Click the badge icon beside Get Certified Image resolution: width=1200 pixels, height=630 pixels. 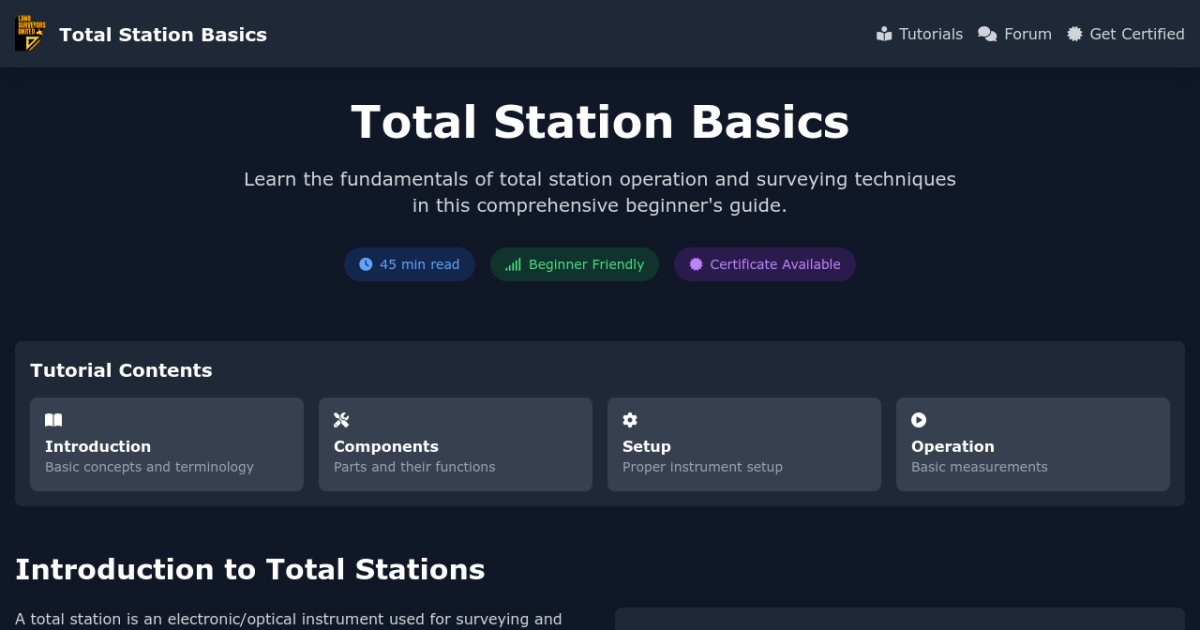(1074, 33)
